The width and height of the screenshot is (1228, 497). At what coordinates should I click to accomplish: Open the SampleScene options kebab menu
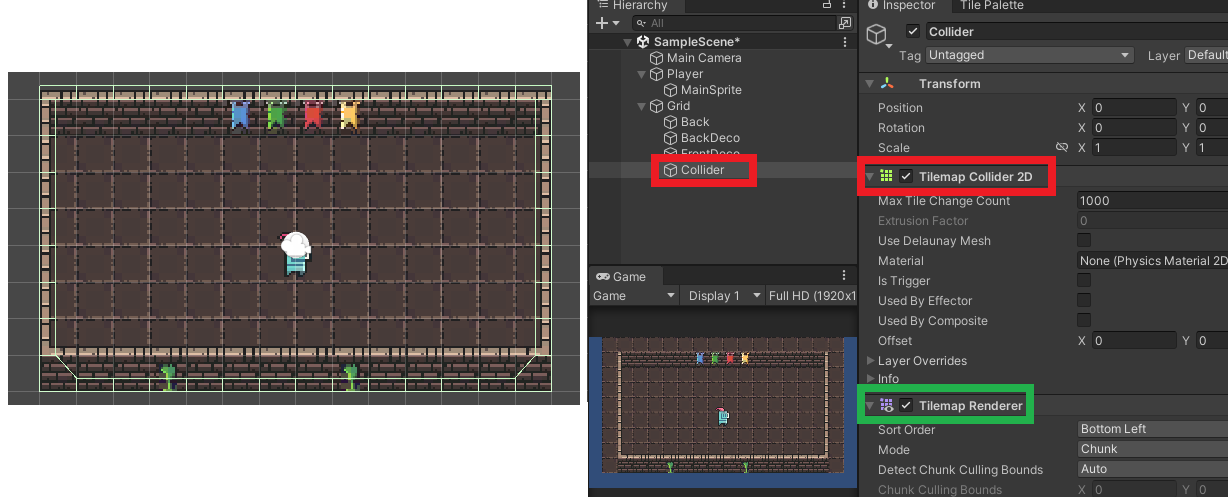[x=846, y=42]
